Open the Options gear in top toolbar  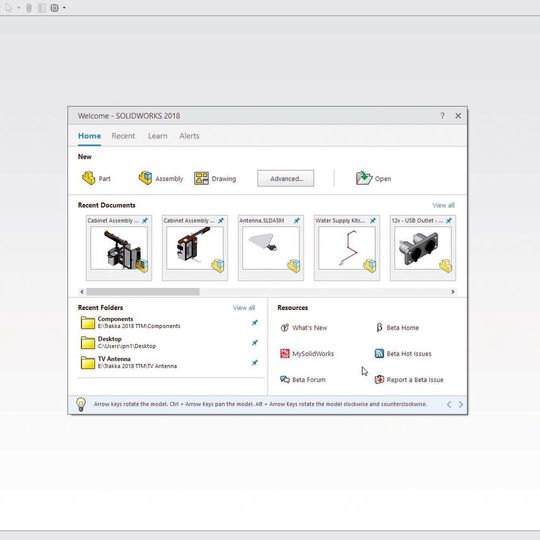tap(54, 8)
